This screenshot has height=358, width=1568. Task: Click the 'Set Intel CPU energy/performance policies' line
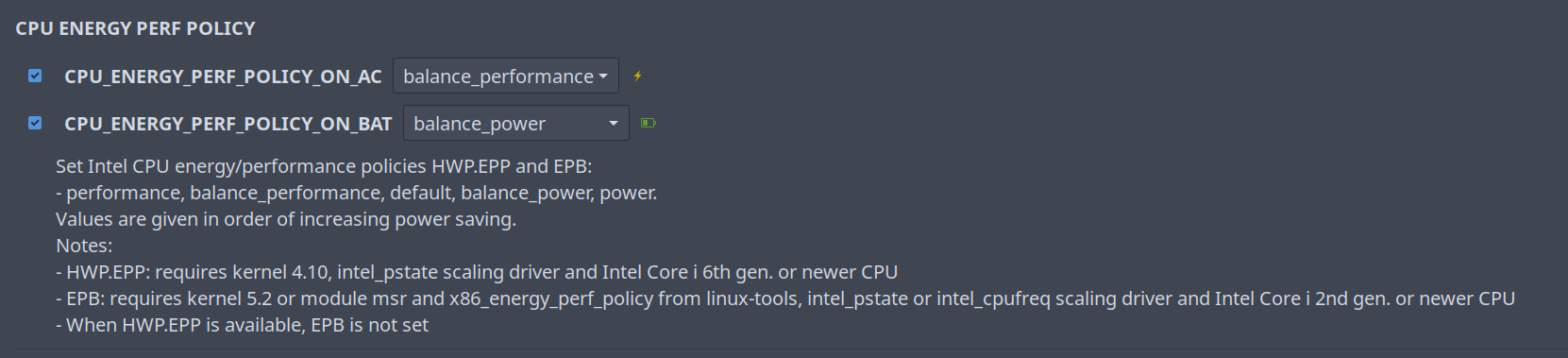(324, 166)
